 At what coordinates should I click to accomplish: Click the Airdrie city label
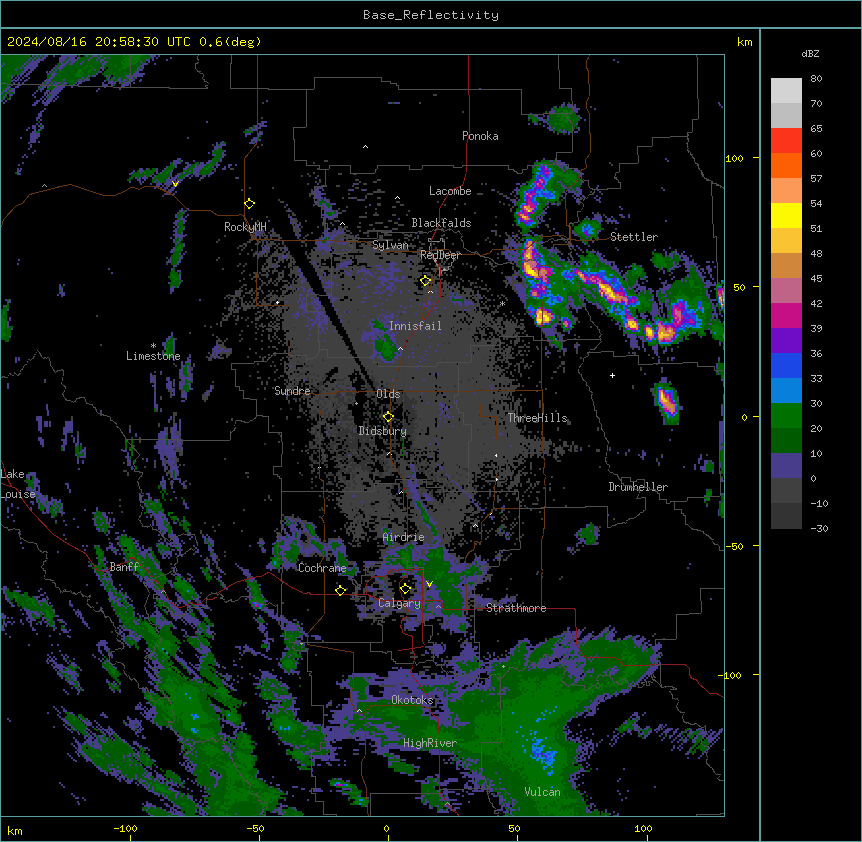(x=404, y=537)
